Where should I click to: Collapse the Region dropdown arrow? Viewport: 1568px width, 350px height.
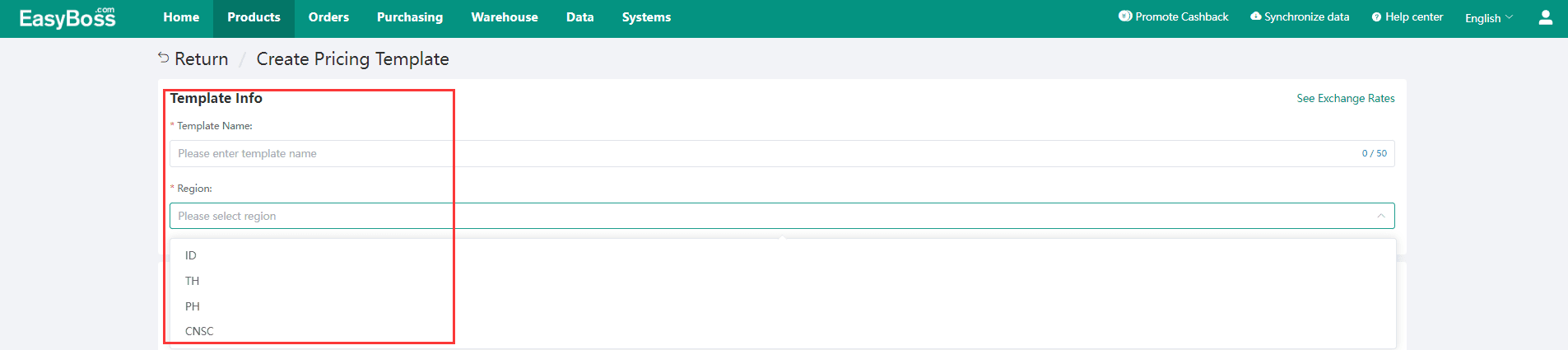pyautogui.click(x=1380, y=216)
